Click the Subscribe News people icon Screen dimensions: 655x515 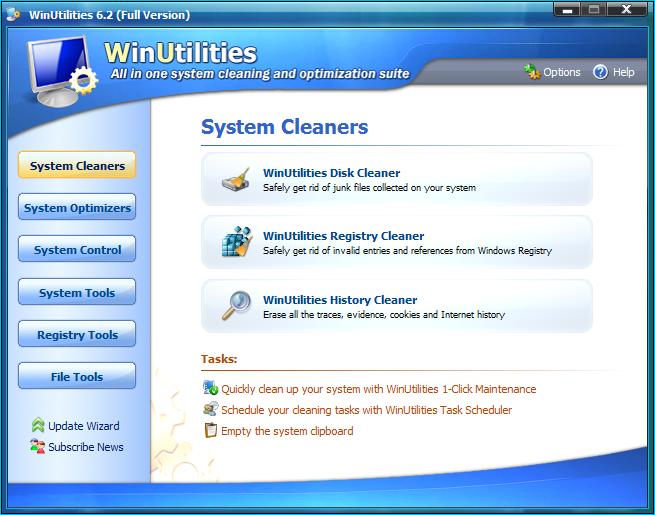pyautogui.click(x=38, y=447)
